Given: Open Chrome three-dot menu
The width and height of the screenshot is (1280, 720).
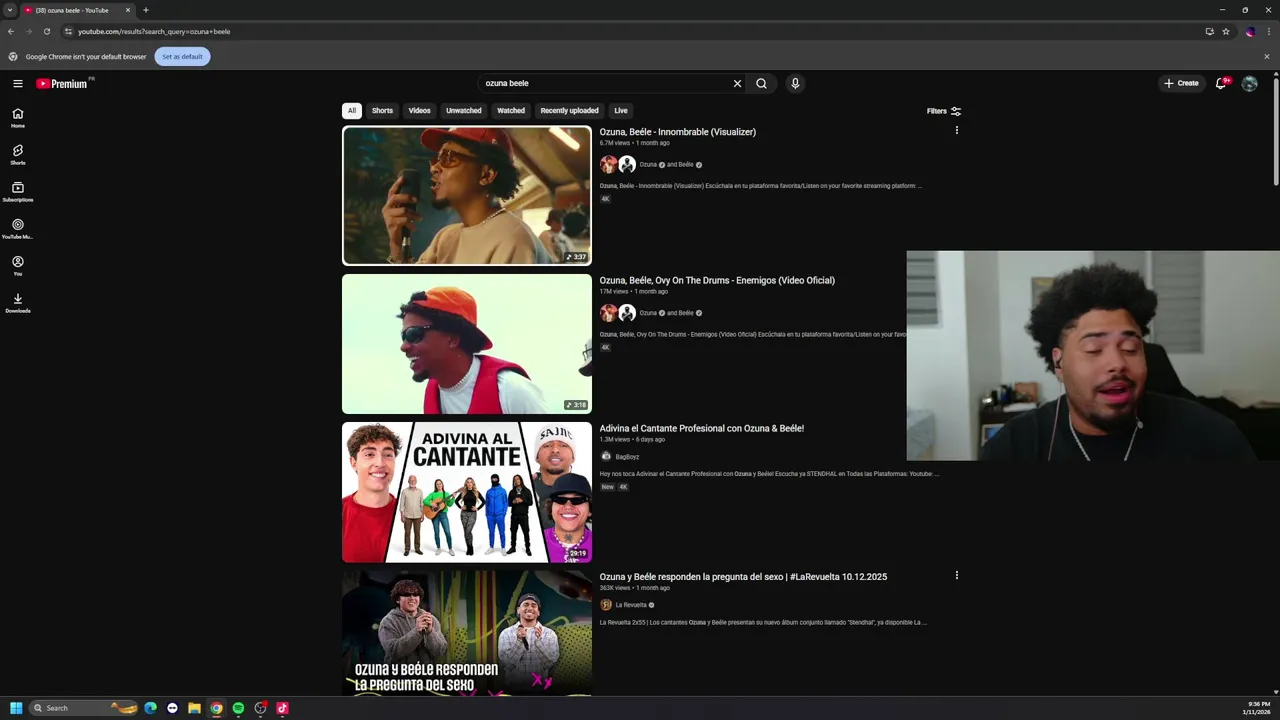Looking at the screenshot, I should tap(1267, 31).
